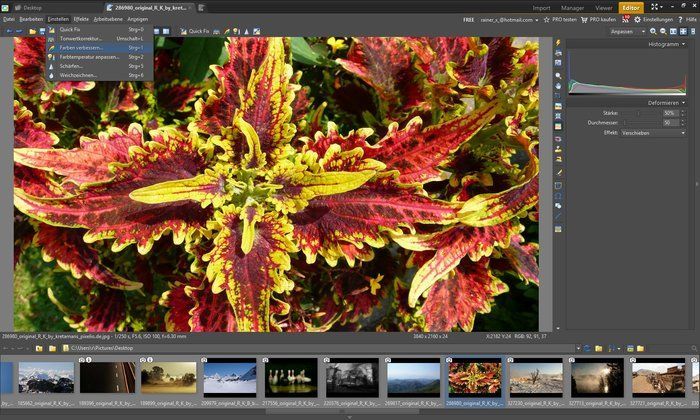700x420 pixels.
Task: Switch to the Import module tab
Action: pyautogui.click(x=541, y=8)
